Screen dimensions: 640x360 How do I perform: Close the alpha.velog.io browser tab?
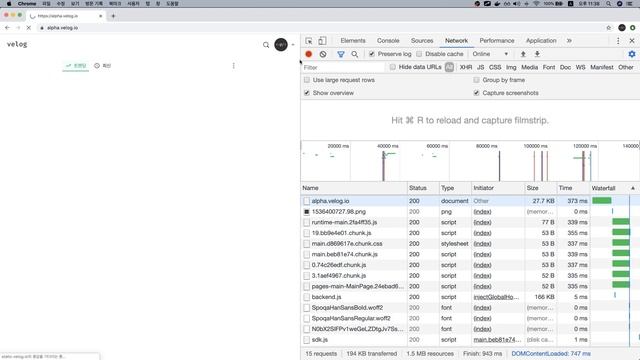100,16
